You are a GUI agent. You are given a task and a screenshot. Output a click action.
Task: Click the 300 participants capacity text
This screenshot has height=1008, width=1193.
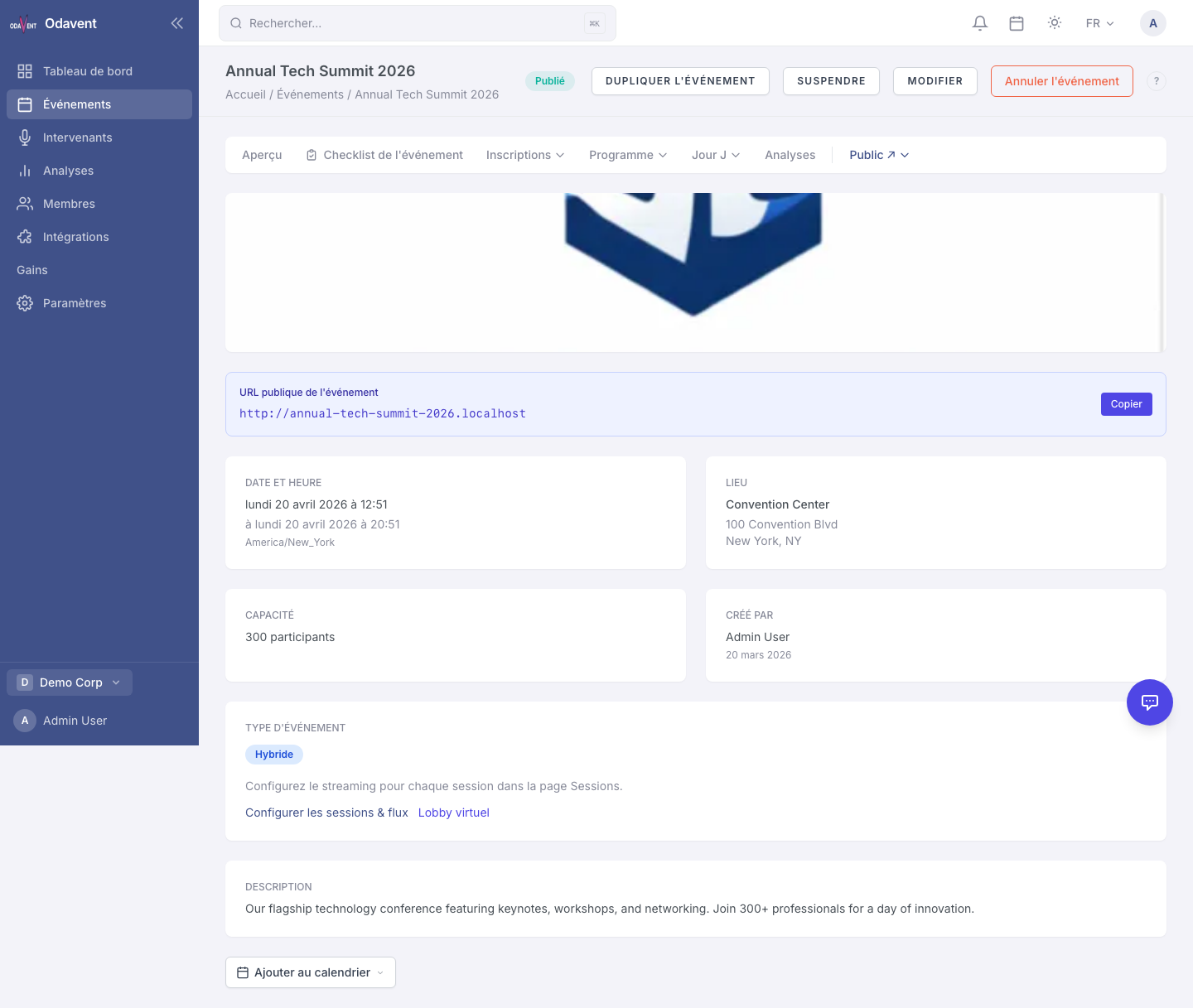(x=290, y=637)
